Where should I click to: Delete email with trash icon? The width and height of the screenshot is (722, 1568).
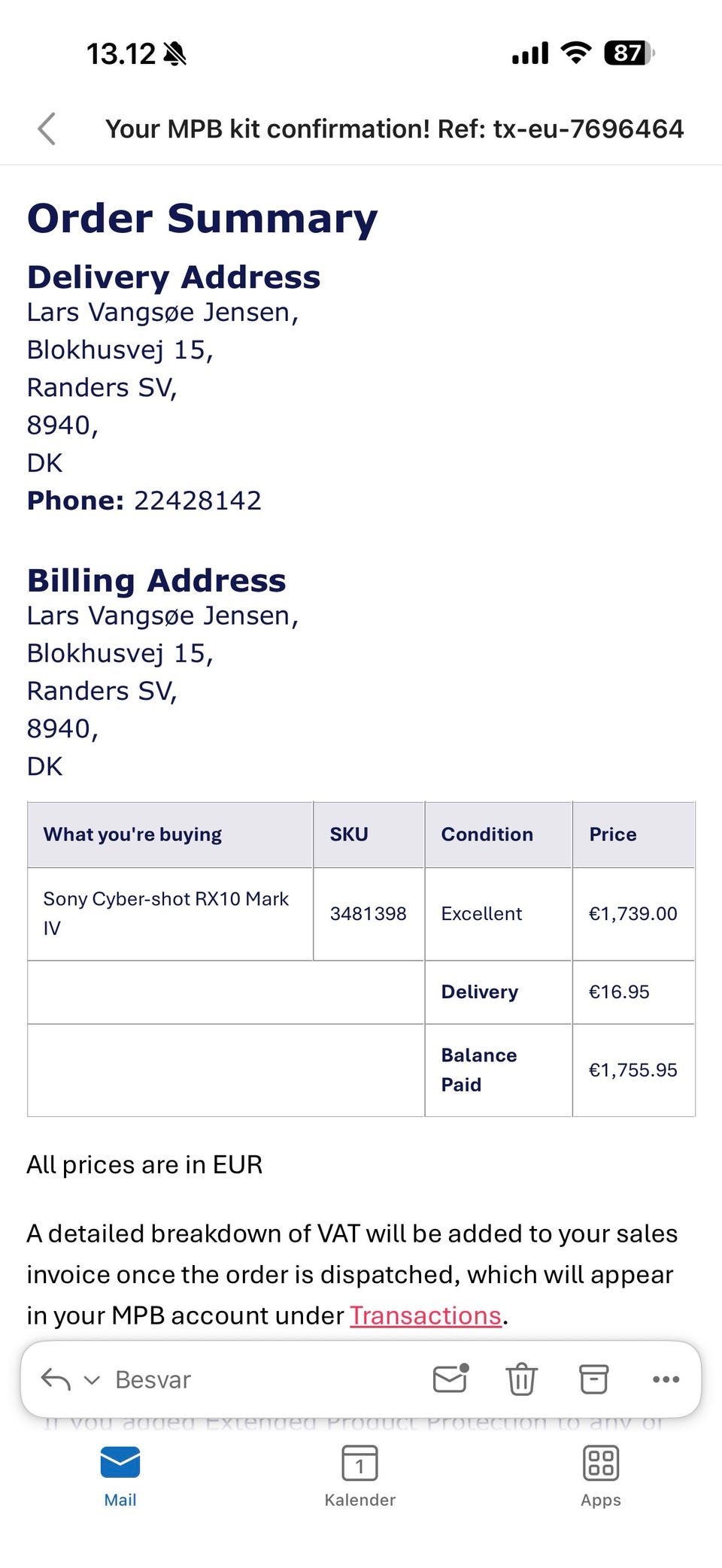pos(521,1379)
